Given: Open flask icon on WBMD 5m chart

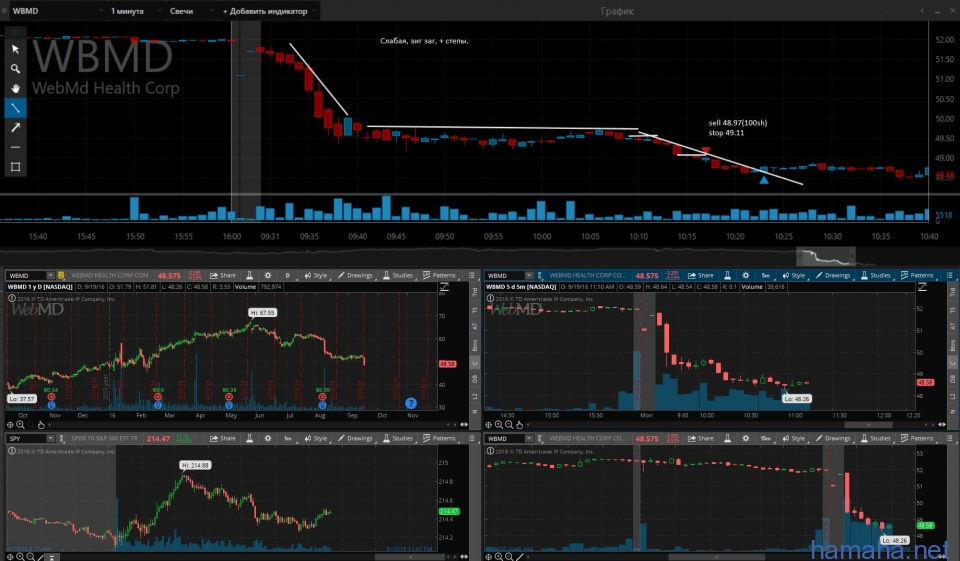Looking at the screenshot, I should [727, 276].
